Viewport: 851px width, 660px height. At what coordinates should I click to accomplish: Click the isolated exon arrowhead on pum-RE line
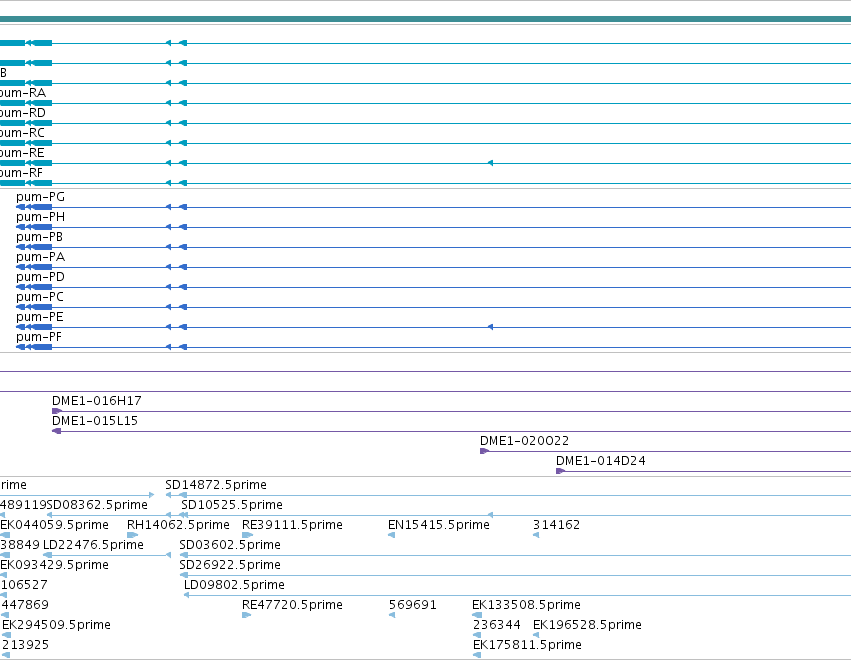(490, 163)
